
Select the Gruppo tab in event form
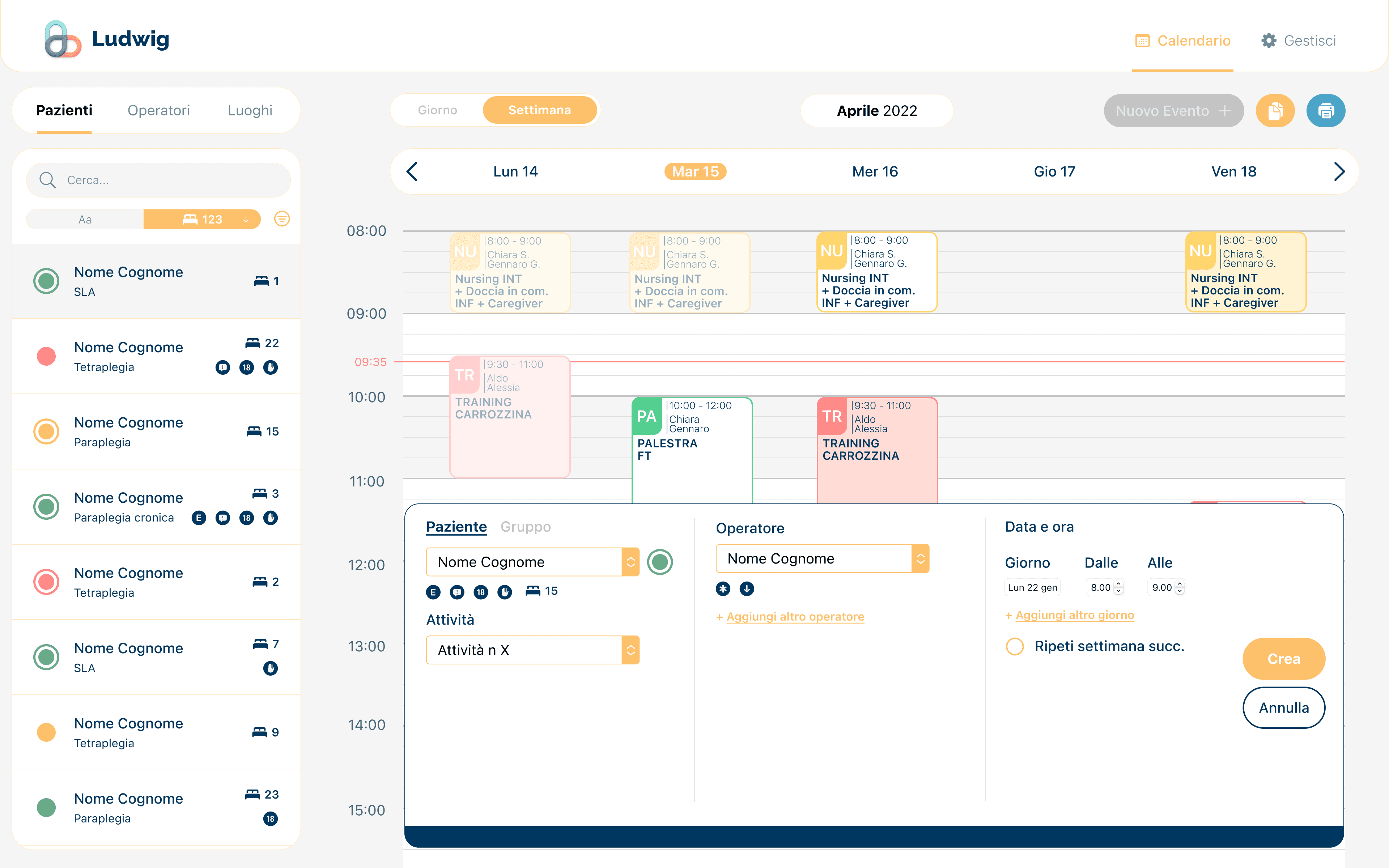tap(525, 527)
